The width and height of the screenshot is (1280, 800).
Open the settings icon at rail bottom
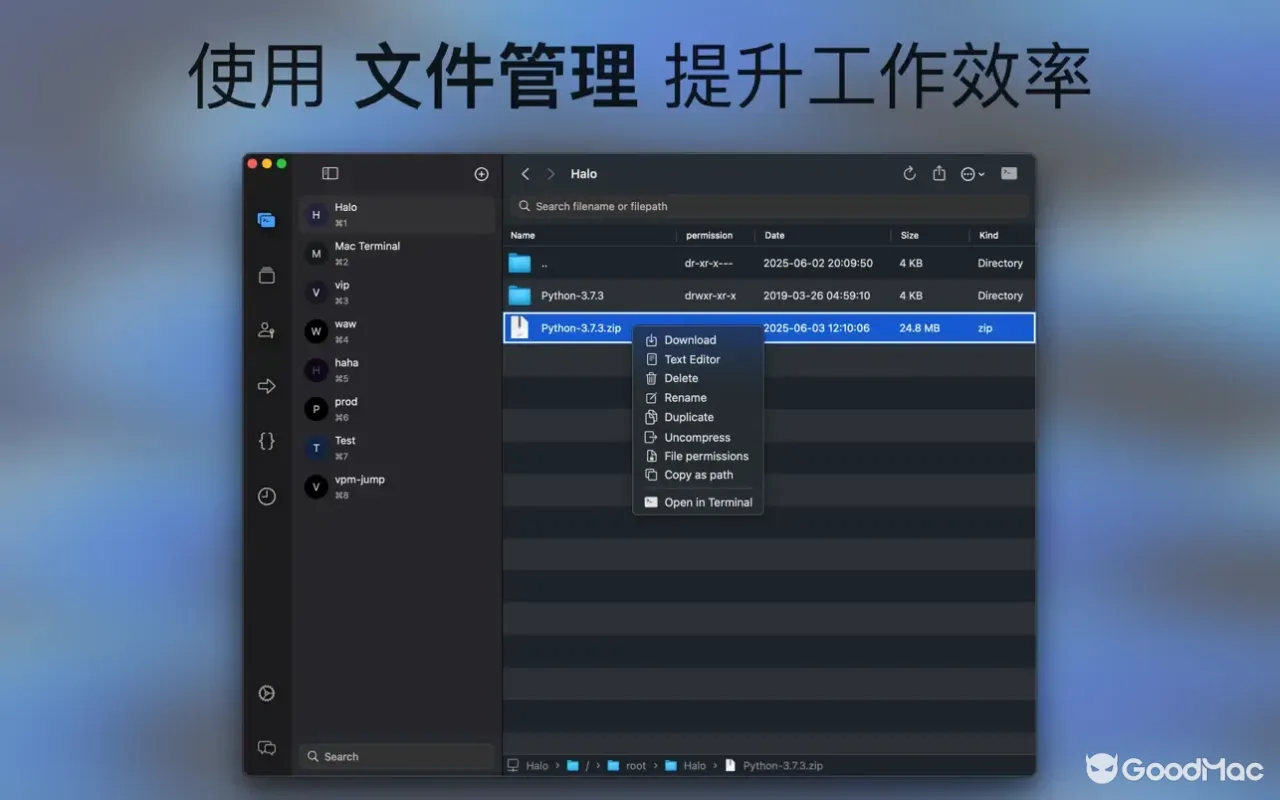[x=266, y=693]
